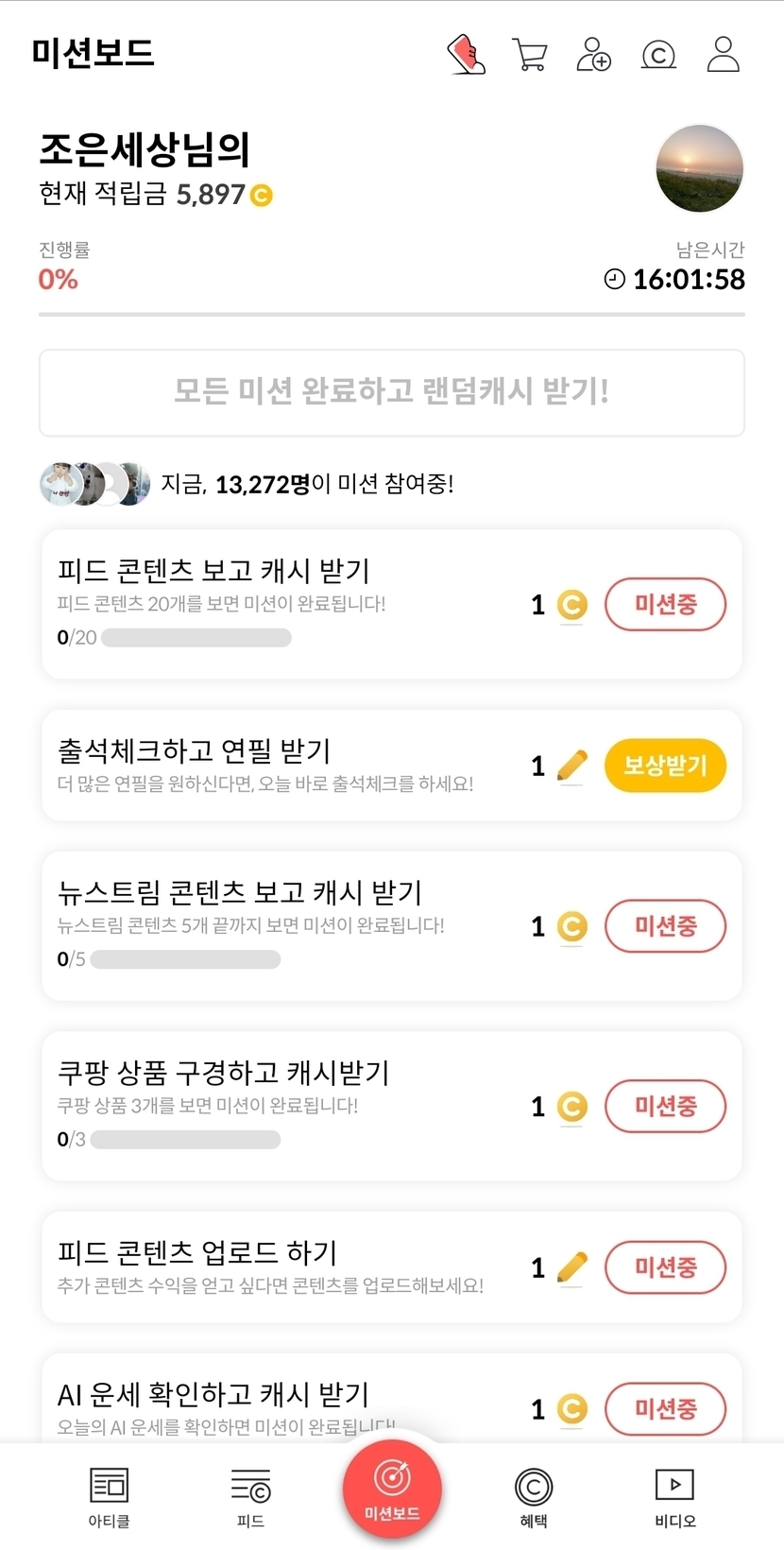Tap the participant avatars beside 13,272명
784x1550 pixels.
point(94,484)
